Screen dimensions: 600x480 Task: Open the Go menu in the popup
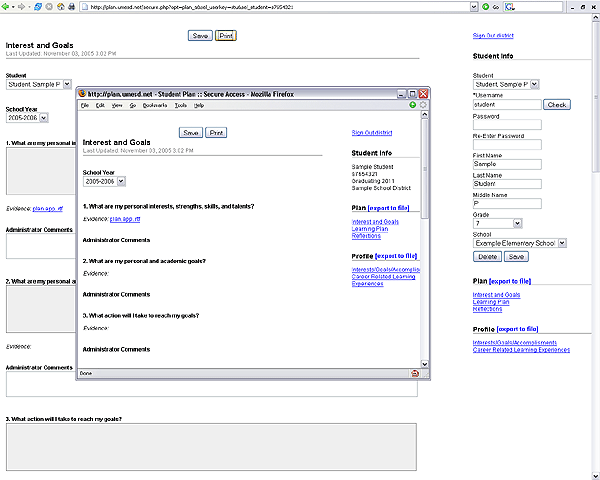[x=133, y=105]
